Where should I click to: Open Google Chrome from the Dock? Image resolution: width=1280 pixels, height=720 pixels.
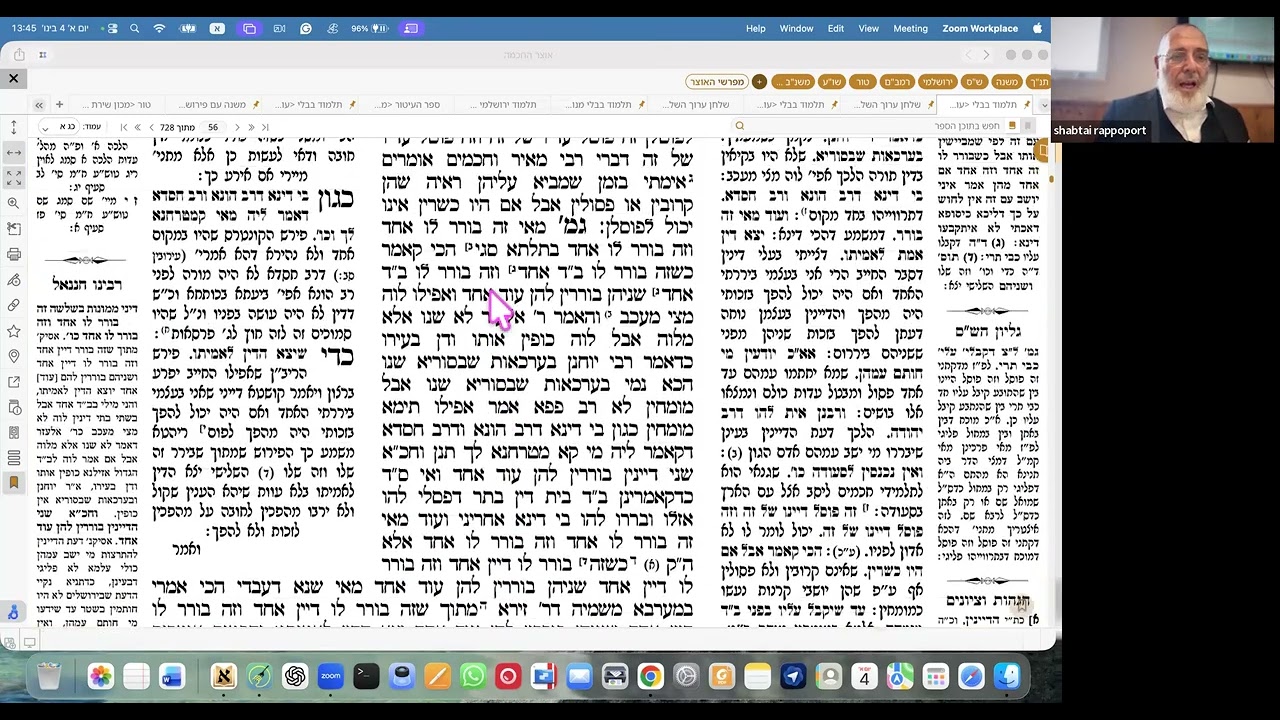[x=650, y=677]
